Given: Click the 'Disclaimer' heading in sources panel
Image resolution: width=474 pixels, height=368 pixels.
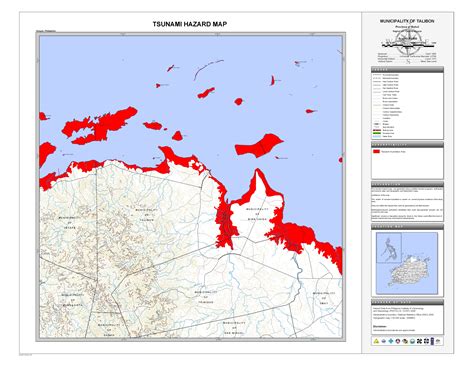Looking at the screenshot, I should click(x=380, y=327).
